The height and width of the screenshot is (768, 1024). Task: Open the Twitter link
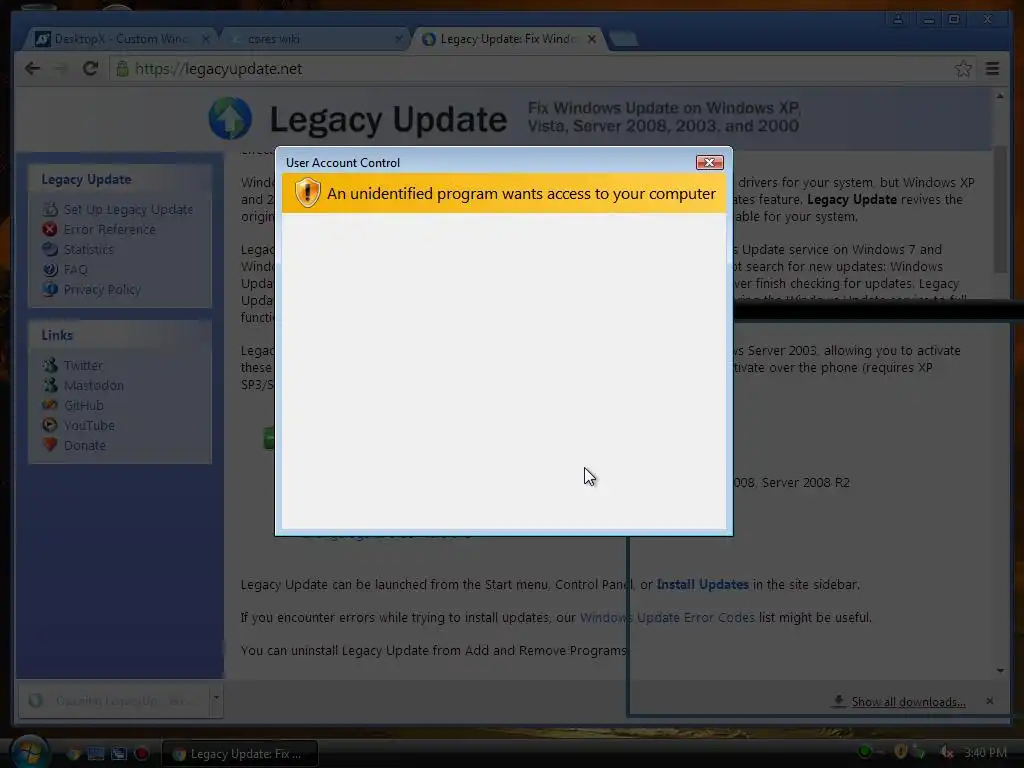(x=83, y=366)
